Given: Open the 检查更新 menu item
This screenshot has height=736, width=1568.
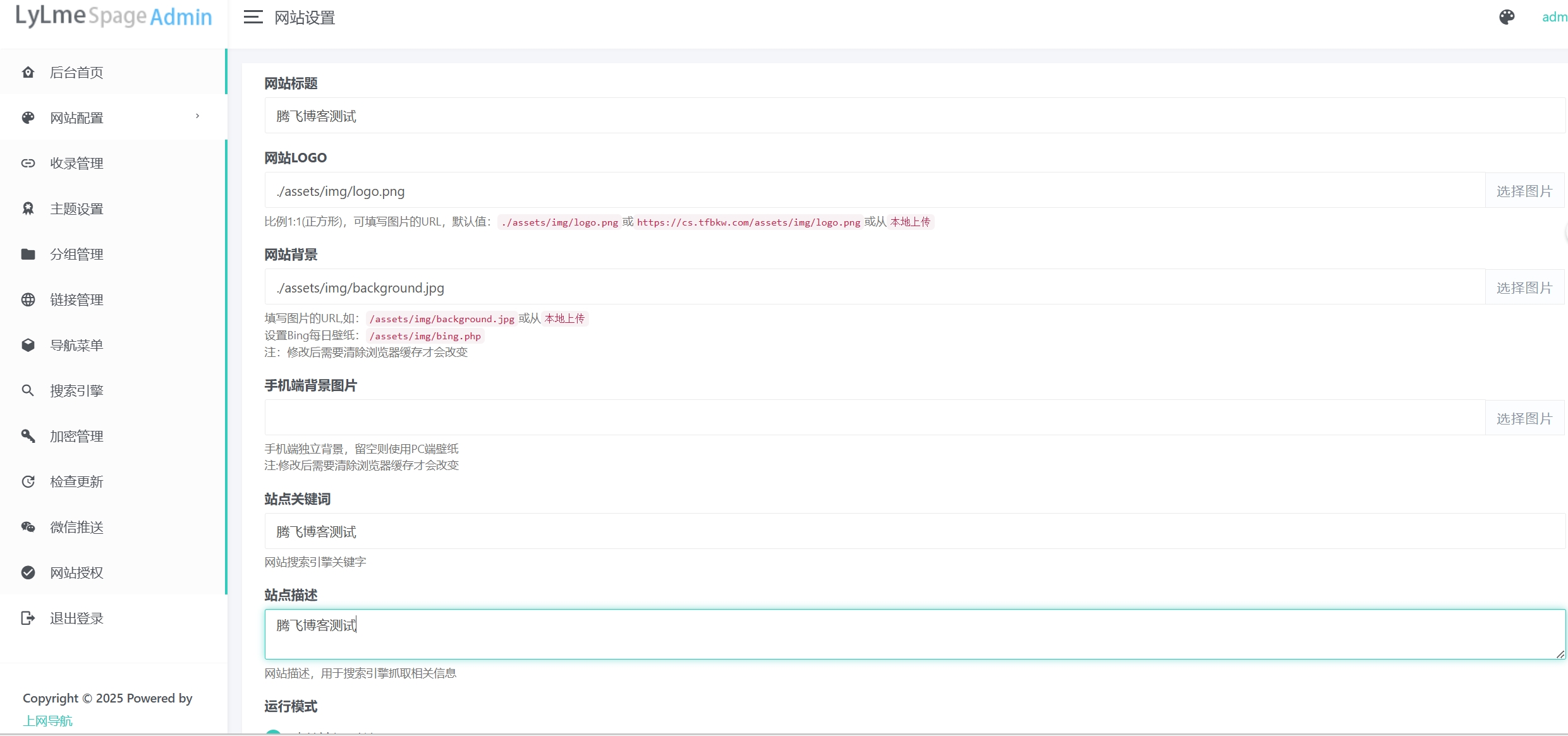Looking at the screenshot, I should click(76, 481).
